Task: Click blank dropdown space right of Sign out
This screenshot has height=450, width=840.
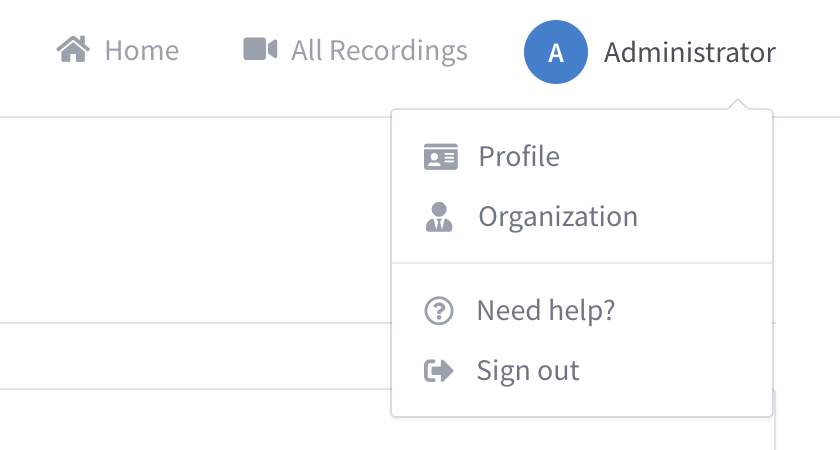Action: 675,371
